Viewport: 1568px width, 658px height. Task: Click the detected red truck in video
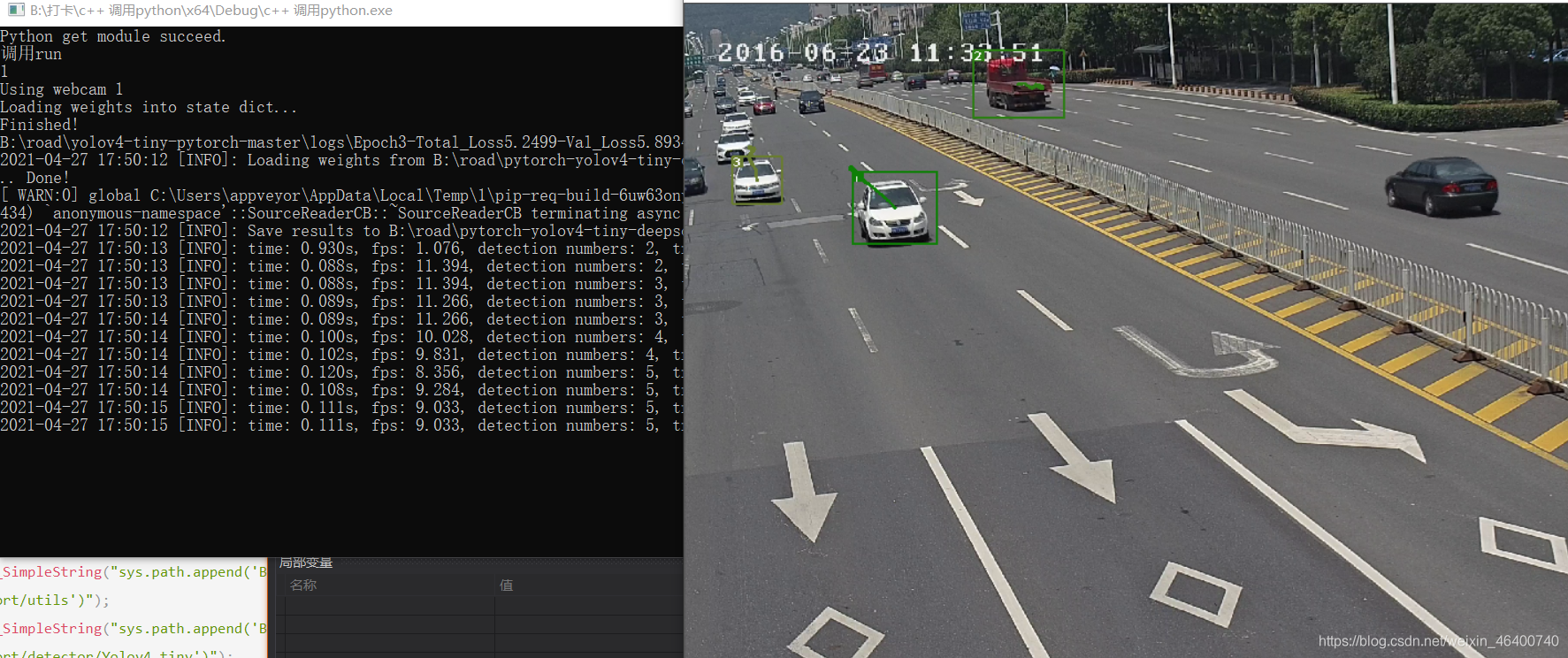click(x=1018, y=84)
